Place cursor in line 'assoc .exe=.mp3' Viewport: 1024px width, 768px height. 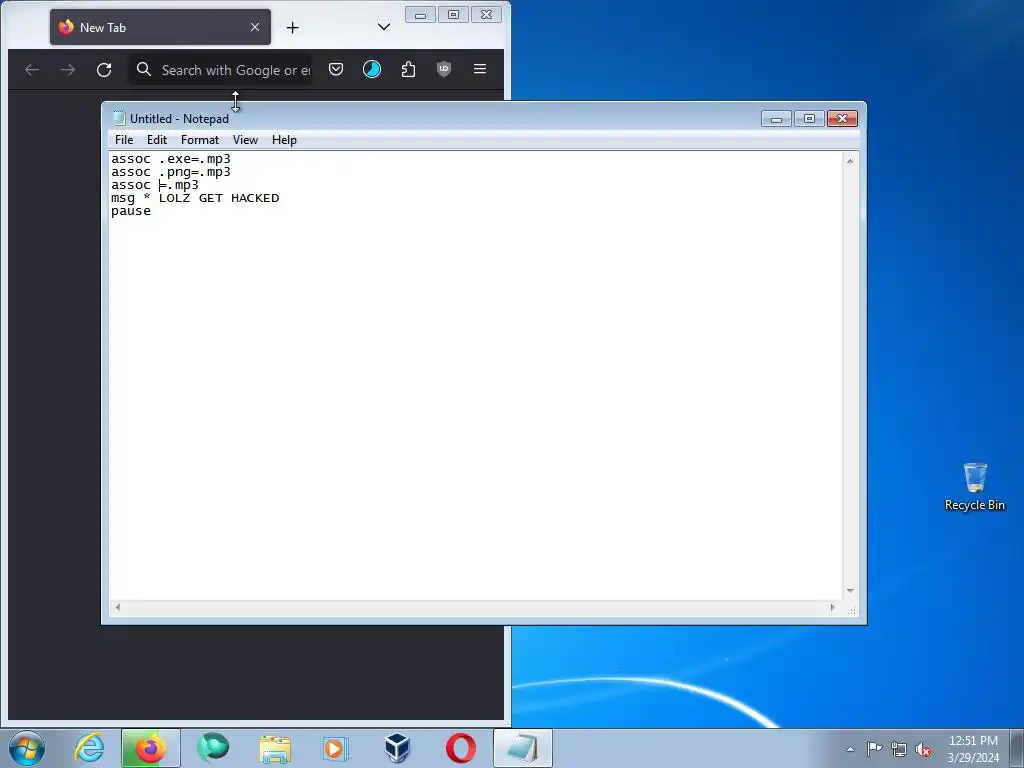click(x=170, y=159)
